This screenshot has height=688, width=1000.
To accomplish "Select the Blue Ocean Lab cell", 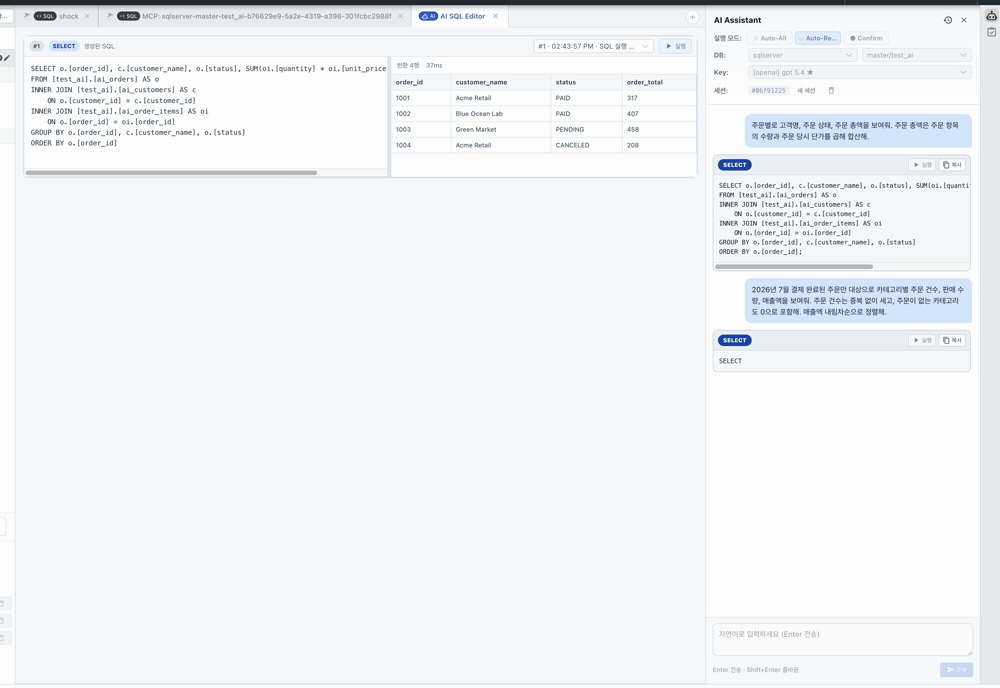I will (501, 113).
